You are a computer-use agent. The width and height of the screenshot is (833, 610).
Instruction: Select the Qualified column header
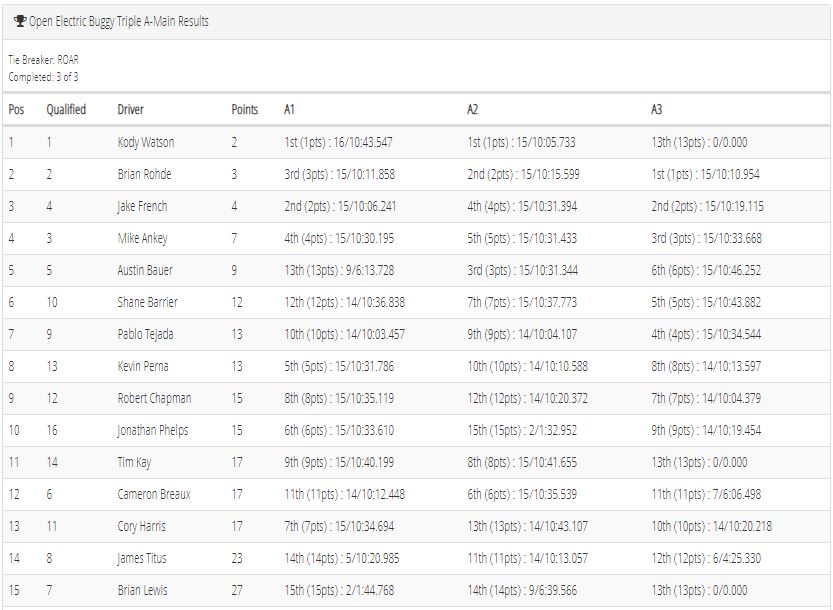[x=66, y=109]
